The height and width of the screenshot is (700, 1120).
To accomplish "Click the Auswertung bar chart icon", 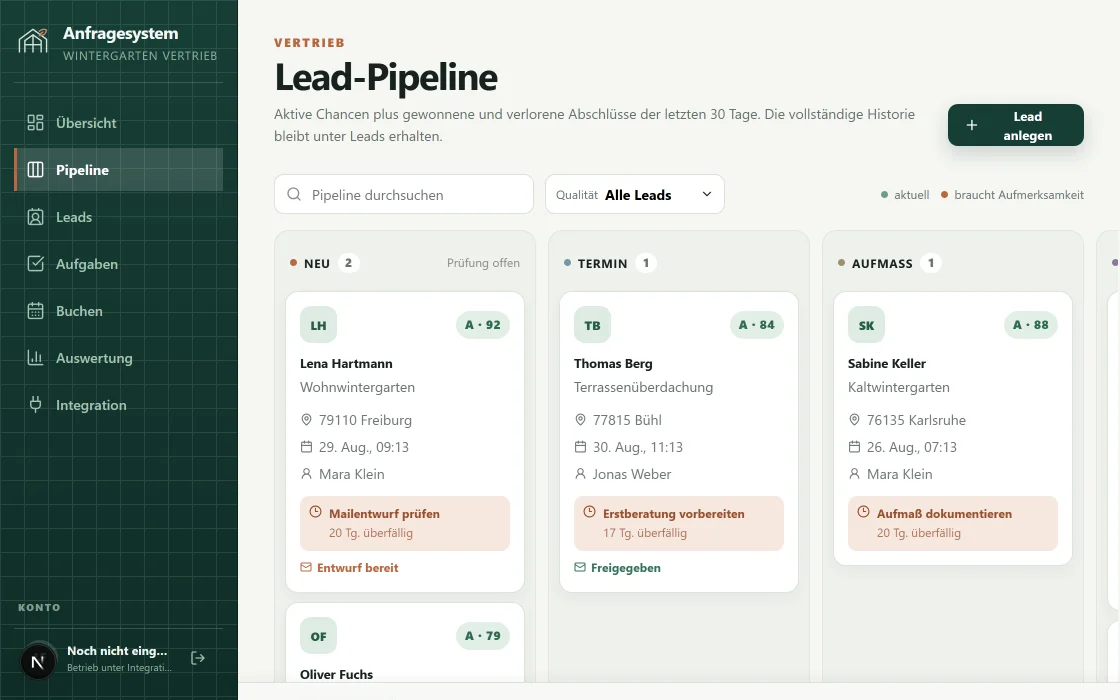I will tap(35, 358).
